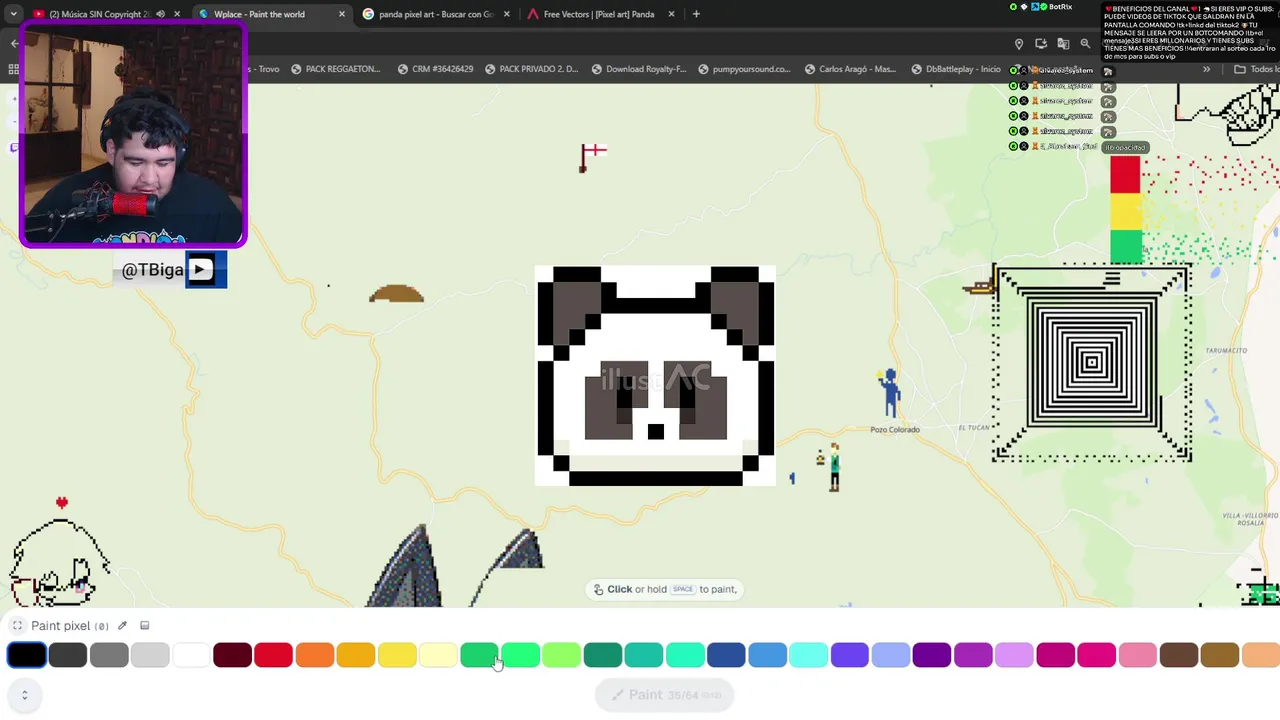
Task: Select the dark purple color swatch
Action: pos(932,655)
